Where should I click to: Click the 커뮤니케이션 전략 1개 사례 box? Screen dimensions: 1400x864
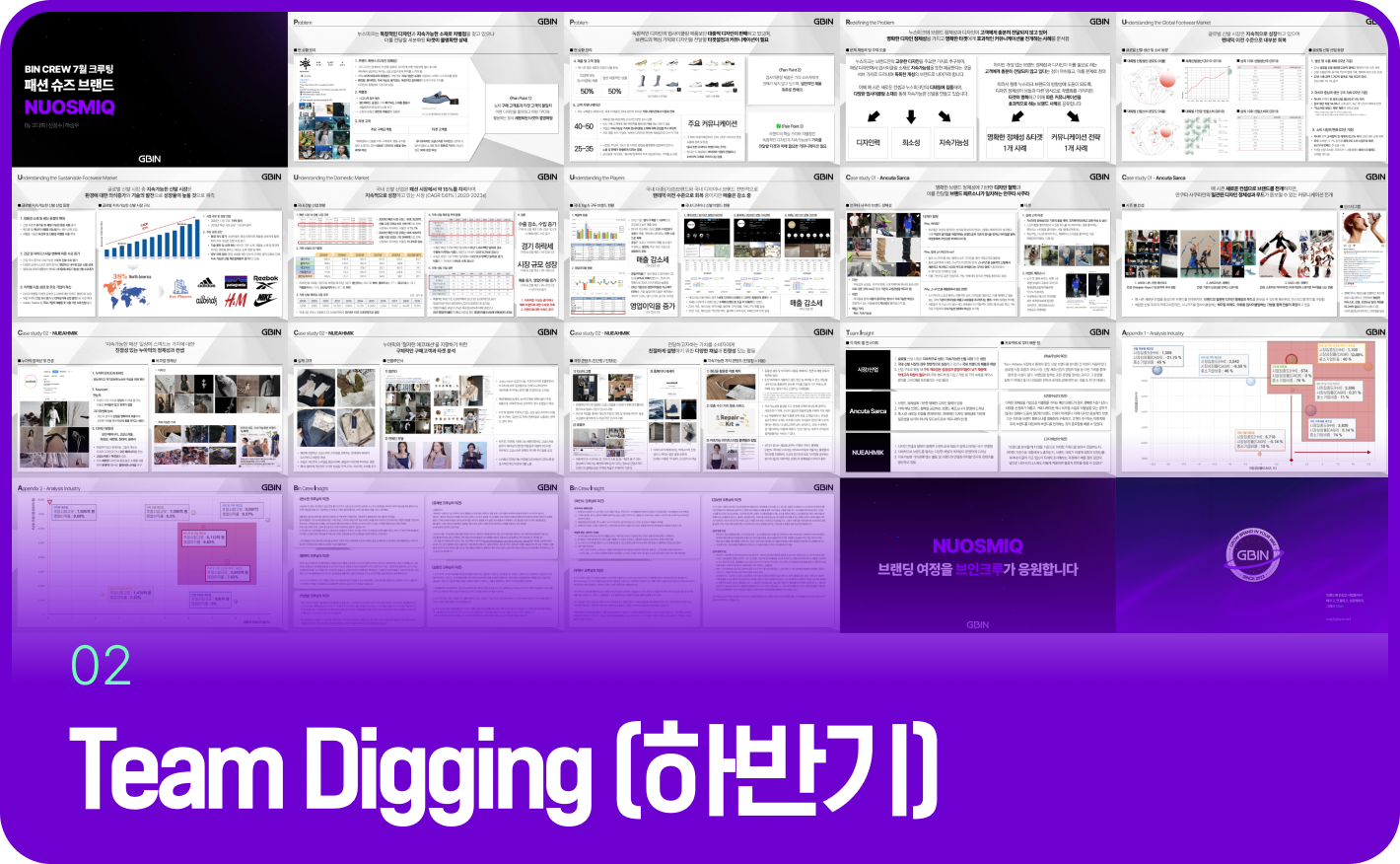[x=1076, y=143]
